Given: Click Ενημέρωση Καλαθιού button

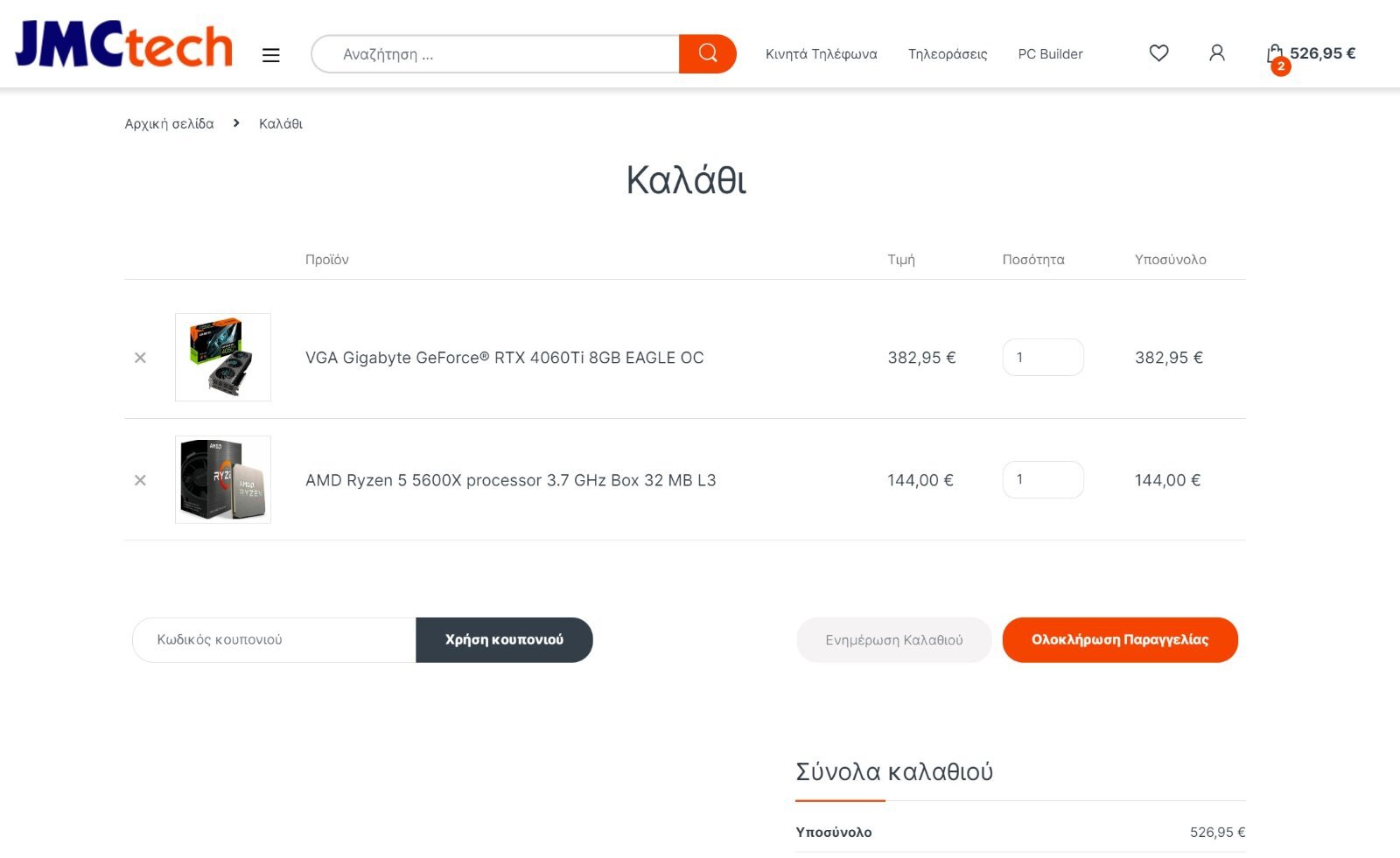Looking at the screenshot, I should (894, 640).
